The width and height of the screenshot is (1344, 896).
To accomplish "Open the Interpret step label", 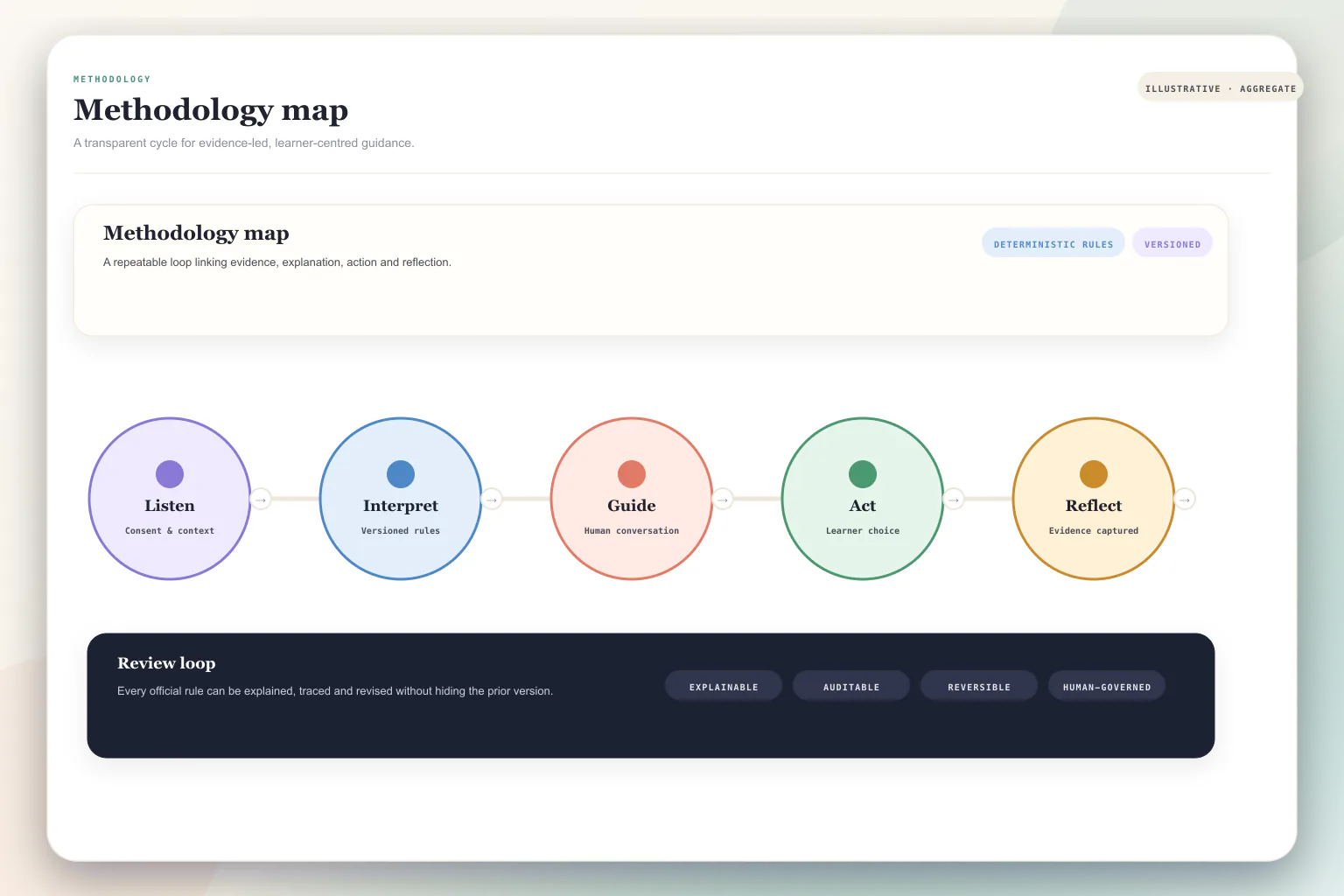I will (401, 506).
